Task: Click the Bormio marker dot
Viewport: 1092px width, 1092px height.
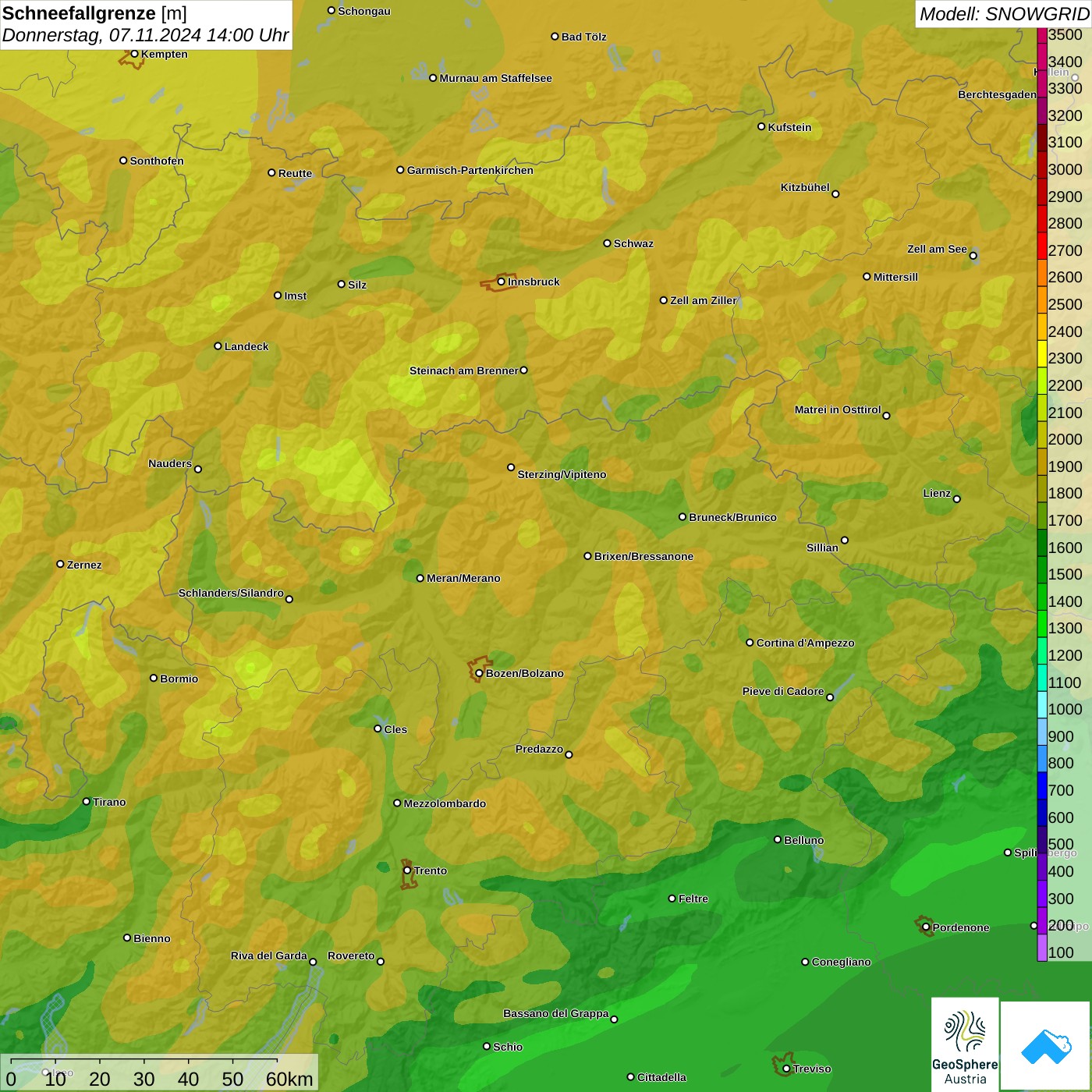Action: [154, 679]
